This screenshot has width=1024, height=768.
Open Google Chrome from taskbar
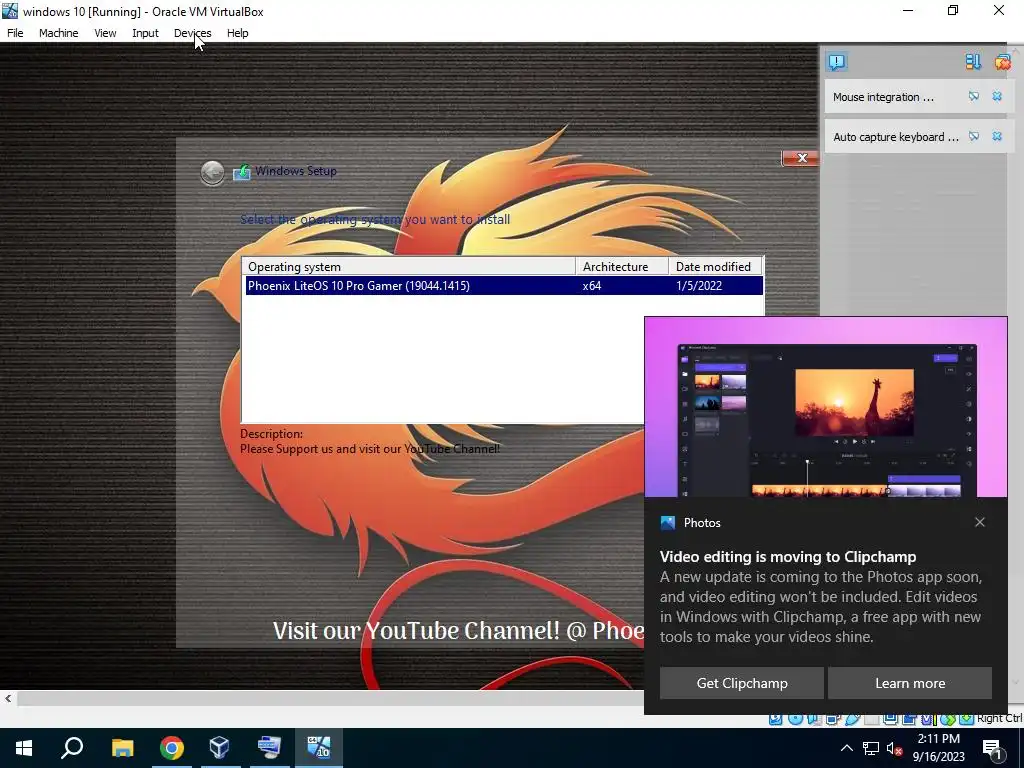pyautogui.click(x=171, y=748)
